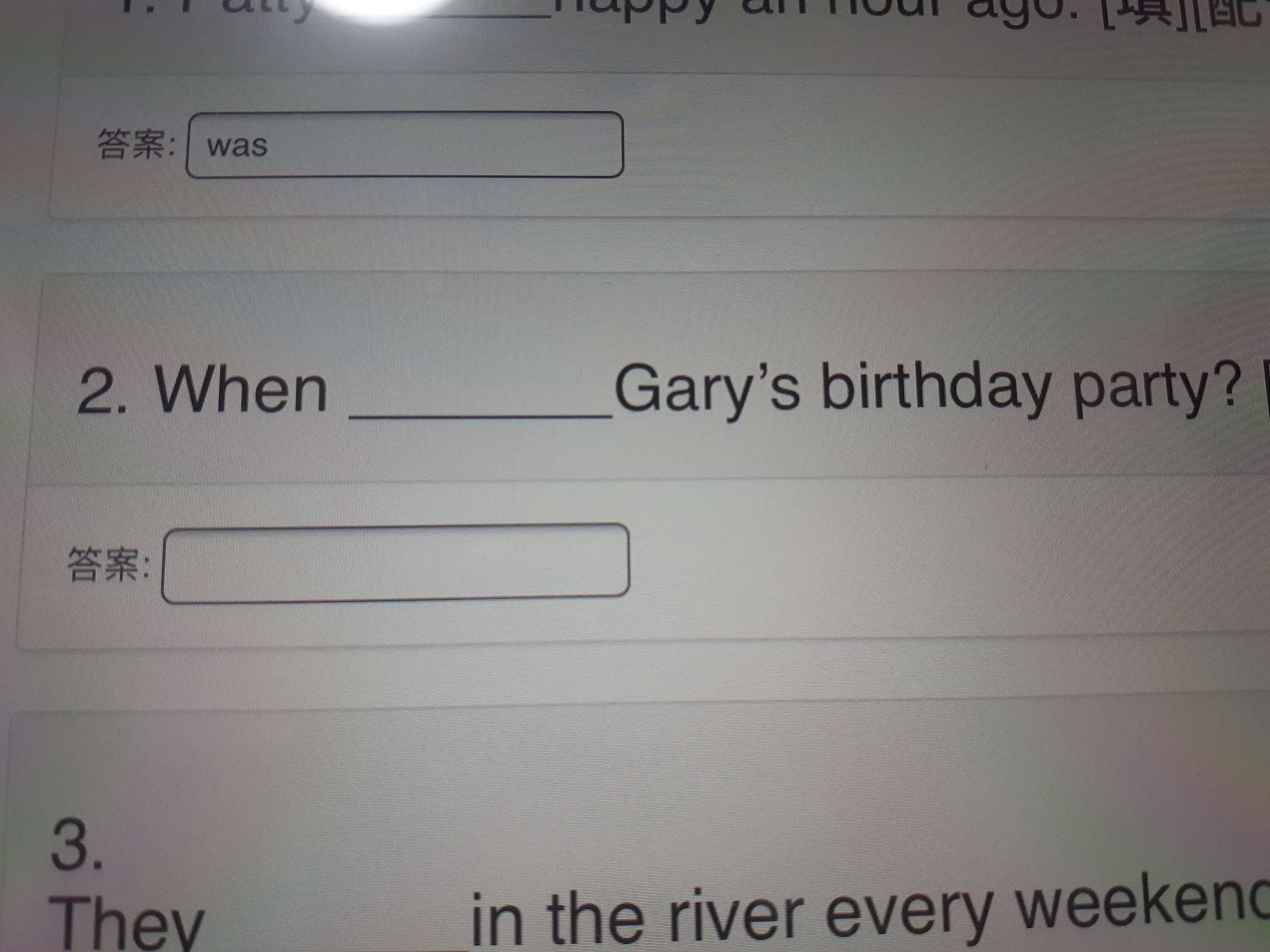Viewport: 1270px width, 952px height.
Task: Click the word "party?" in question 2
Action: coord(1156,389)
